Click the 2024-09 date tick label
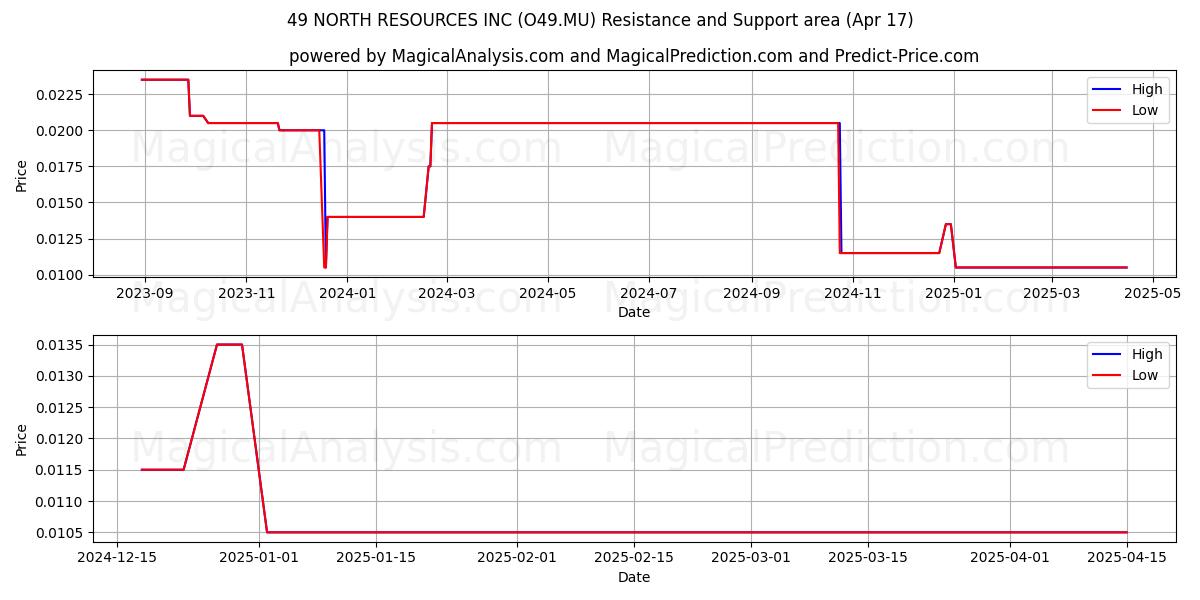The height and width of the screenshot is (600, 1200). point(751,293)
